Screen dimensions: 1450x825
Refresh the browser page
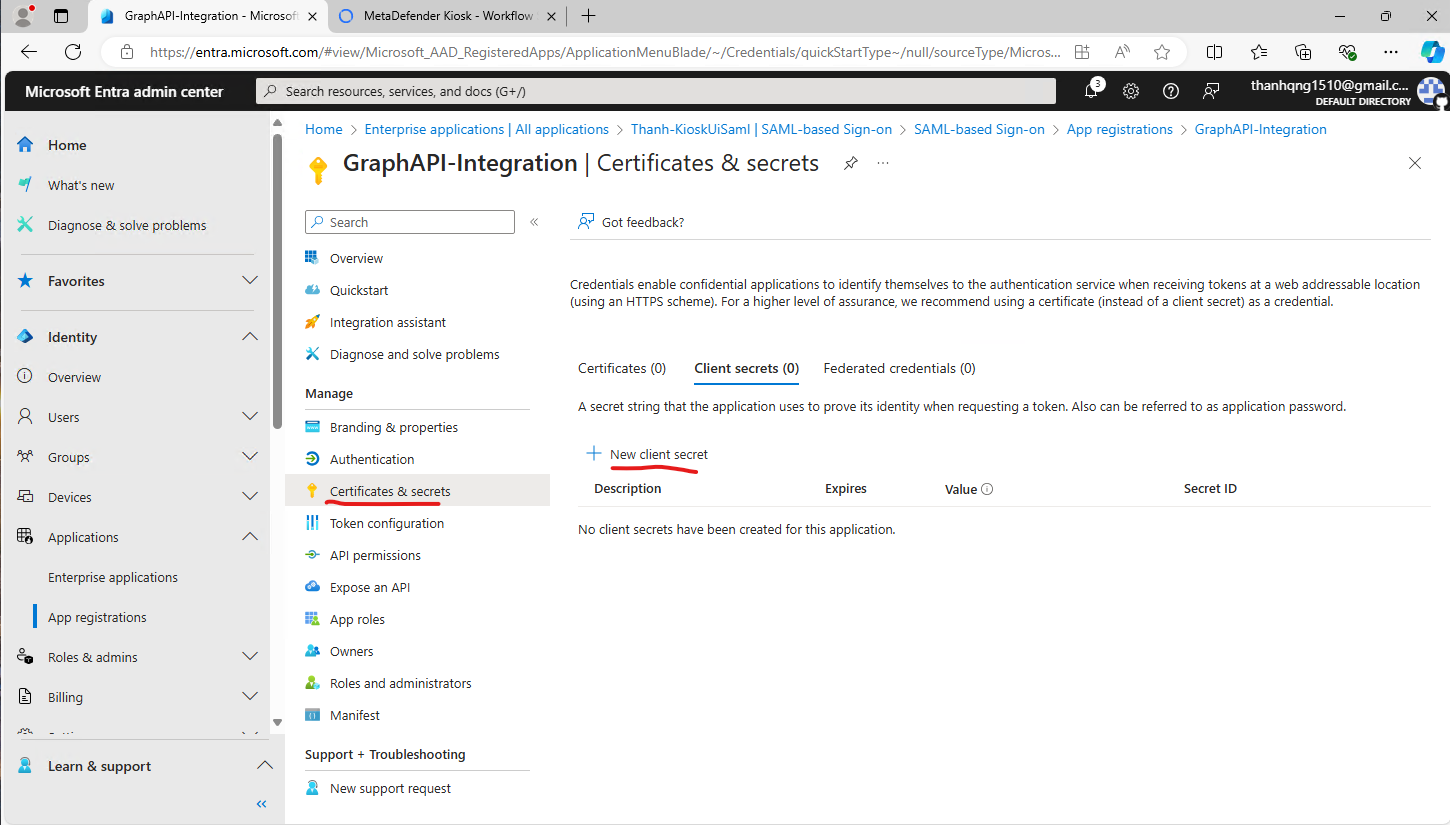click(73, 52)
